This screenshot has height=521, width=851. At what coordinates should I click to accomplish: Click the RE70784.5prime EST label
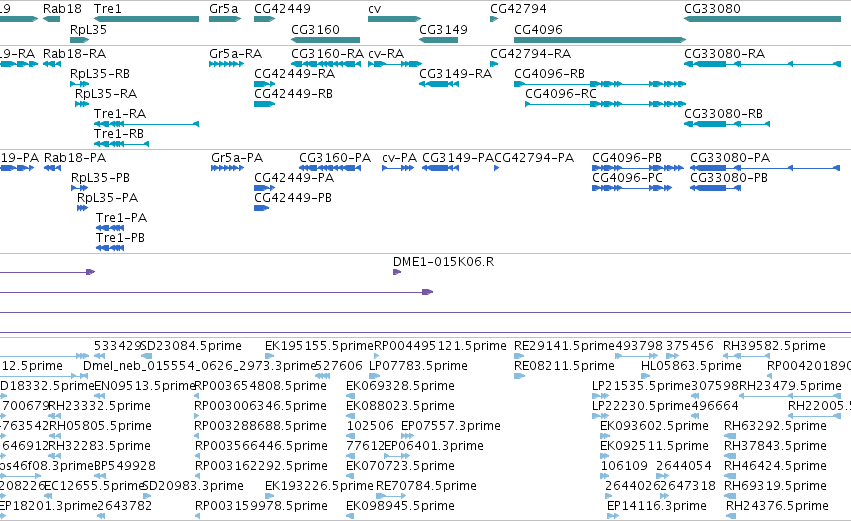427,486
